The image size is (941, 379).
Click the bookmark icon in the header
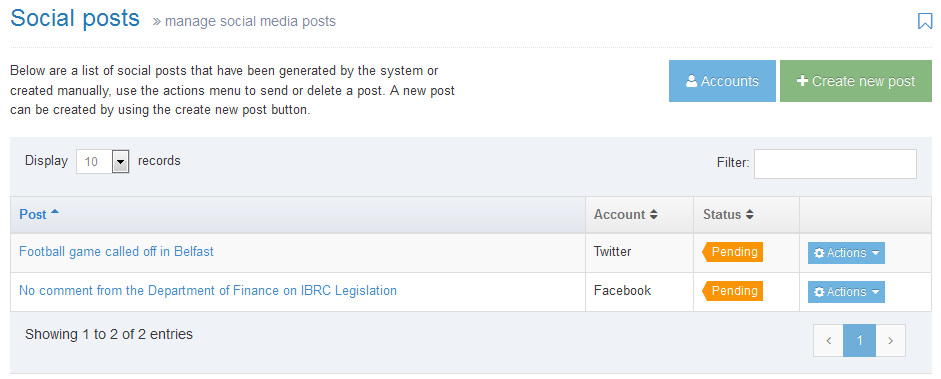tap(925, 21)
